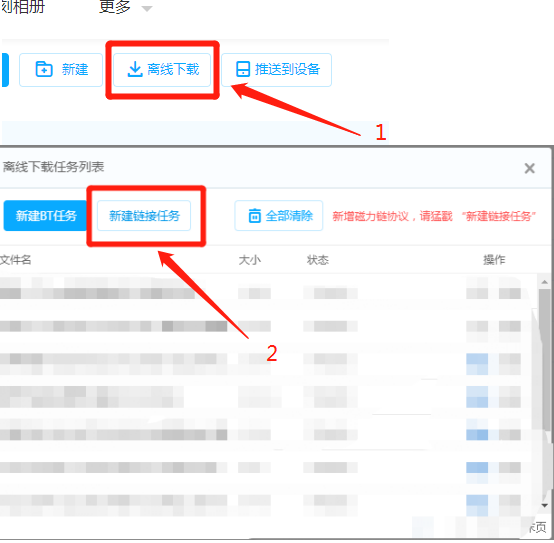Click 新建链接任务 new link task button
Image resolution: width=554 pixels, height=543 pixels.
point(144,216)
